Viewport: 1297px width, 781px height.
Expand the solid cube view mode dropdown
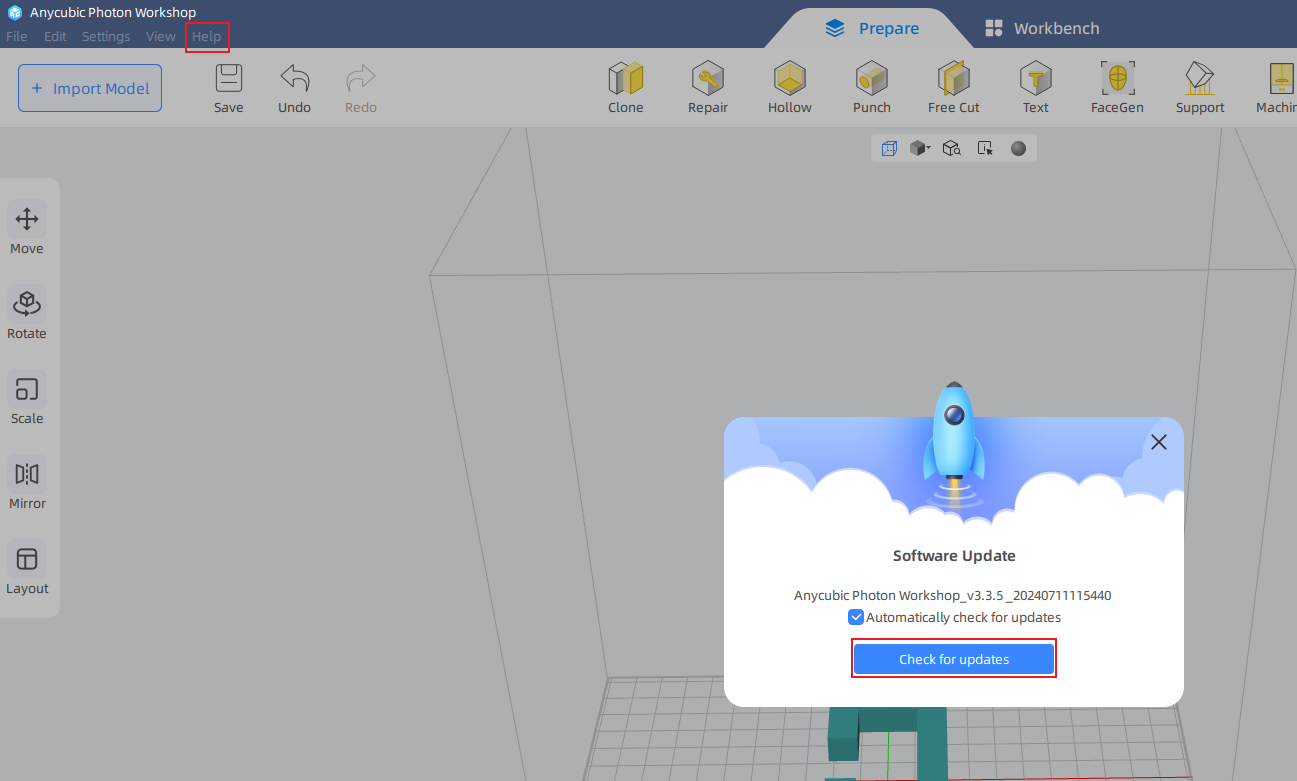[x=920, y=149]
